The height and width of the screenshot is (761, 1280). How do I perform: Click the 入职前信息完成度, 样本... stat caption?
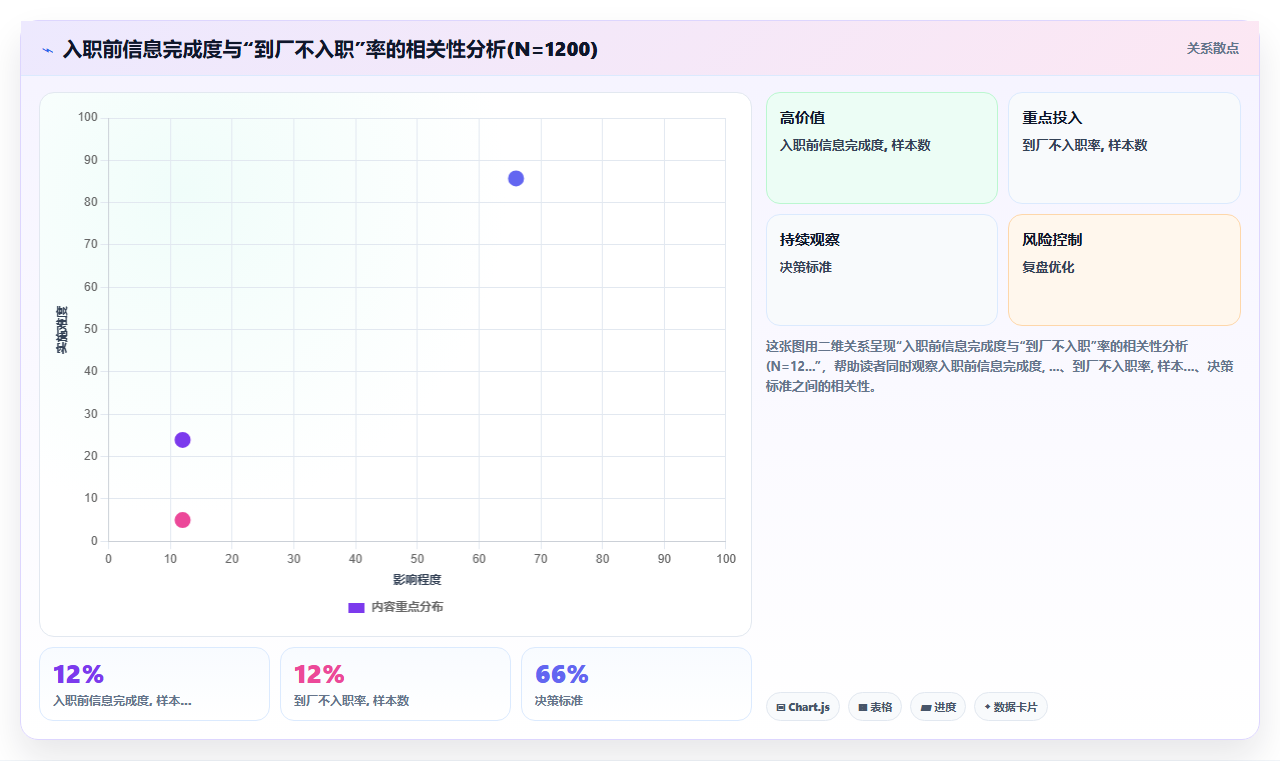122,701
